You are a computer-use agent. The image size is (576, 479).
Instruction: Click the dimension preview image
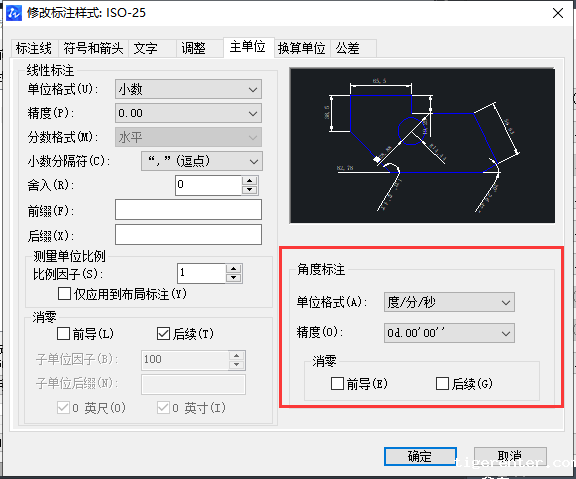422,145
